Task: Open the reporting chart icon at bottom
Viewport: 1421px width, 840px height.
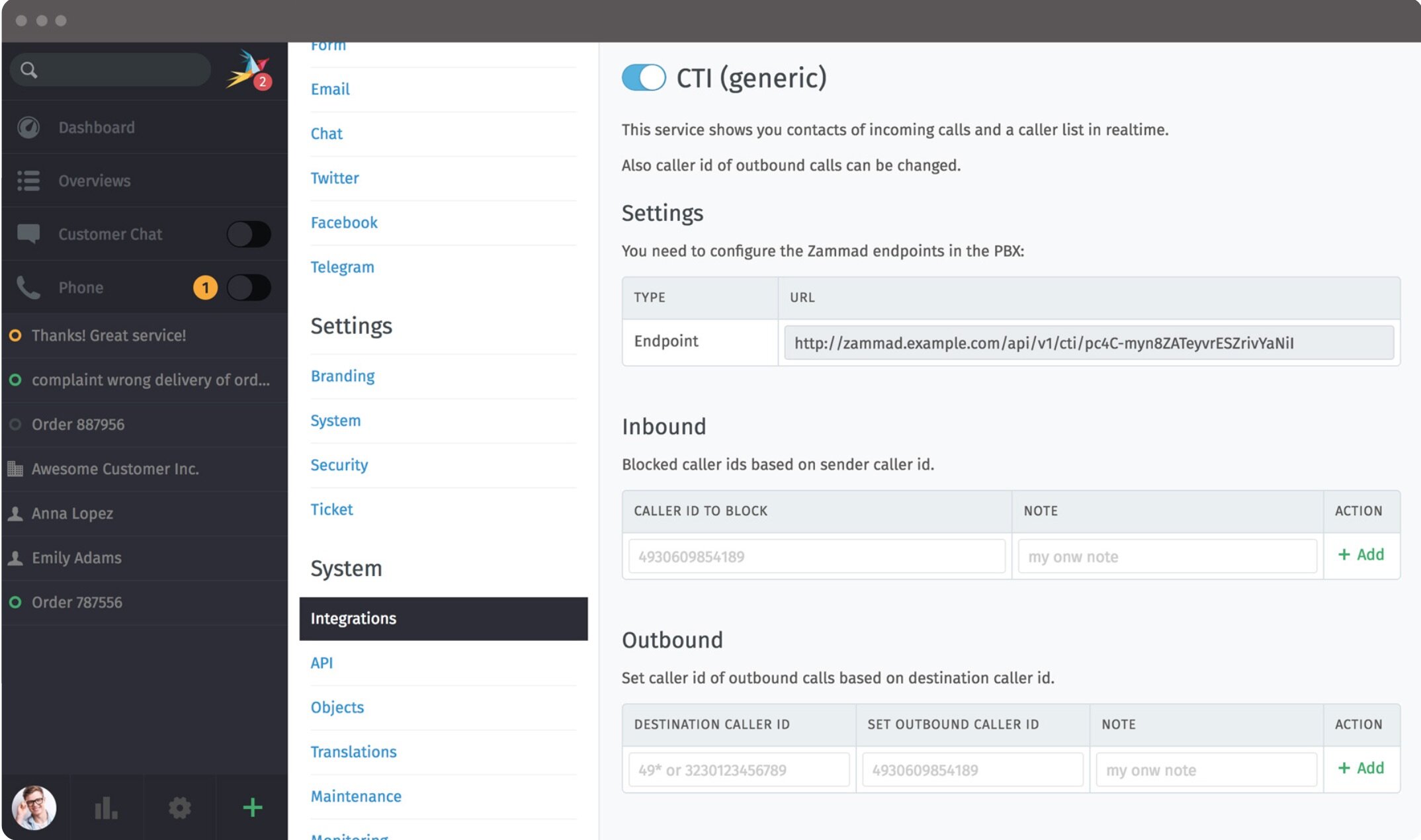Action: 106,807
